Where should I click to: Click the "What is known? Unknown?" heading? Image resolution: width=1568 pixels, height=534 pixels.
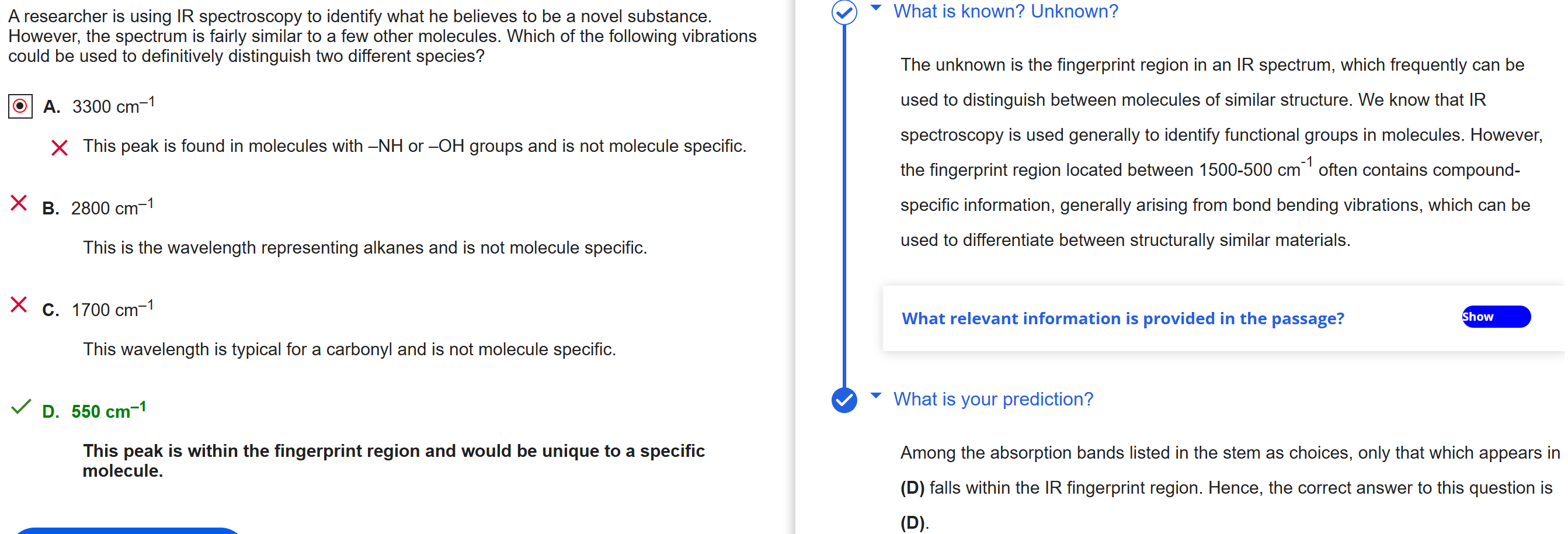pos(1006,11)
